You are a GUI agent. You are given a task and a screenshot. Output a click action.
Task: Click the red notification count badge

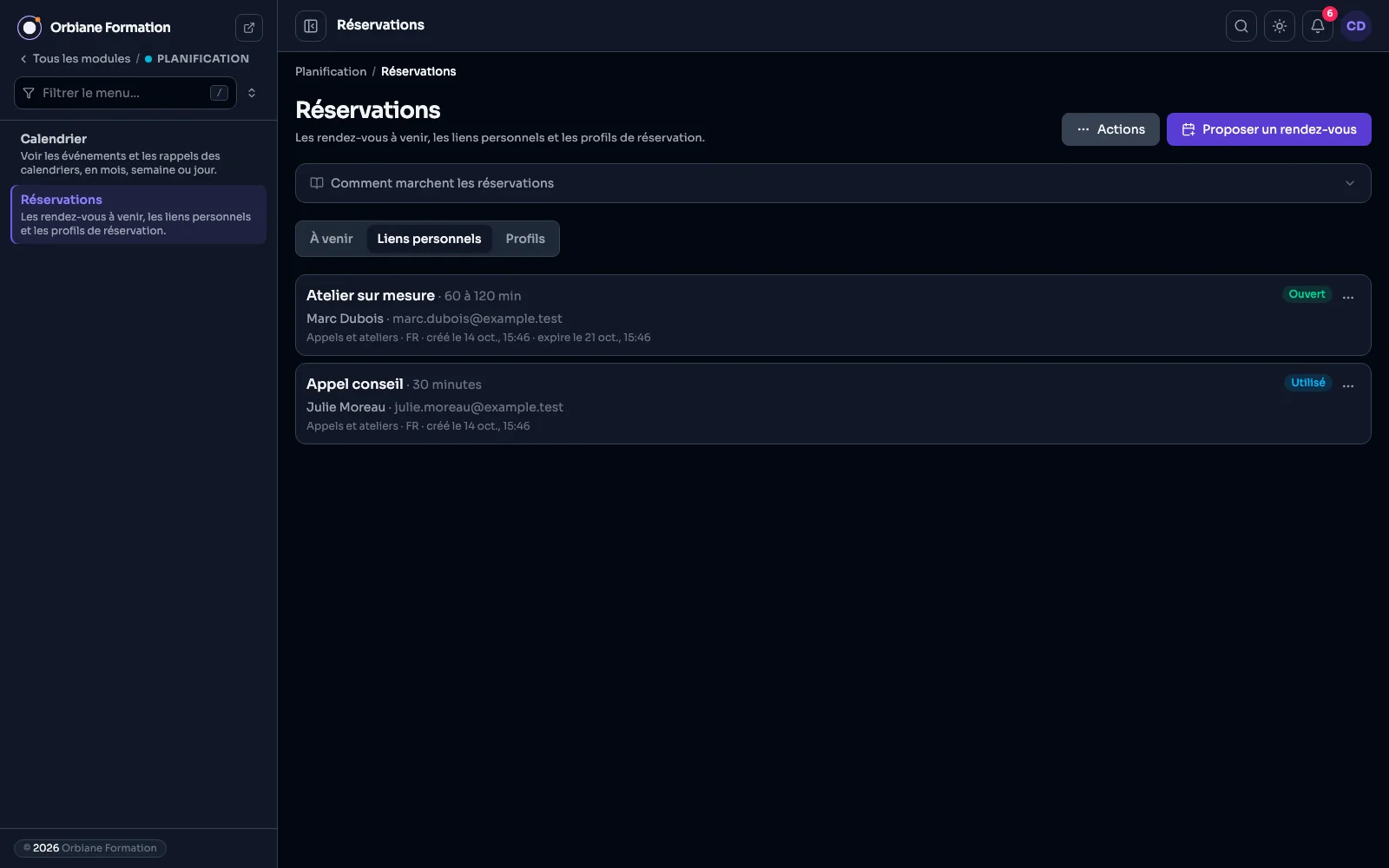[x=1329, y=14]
